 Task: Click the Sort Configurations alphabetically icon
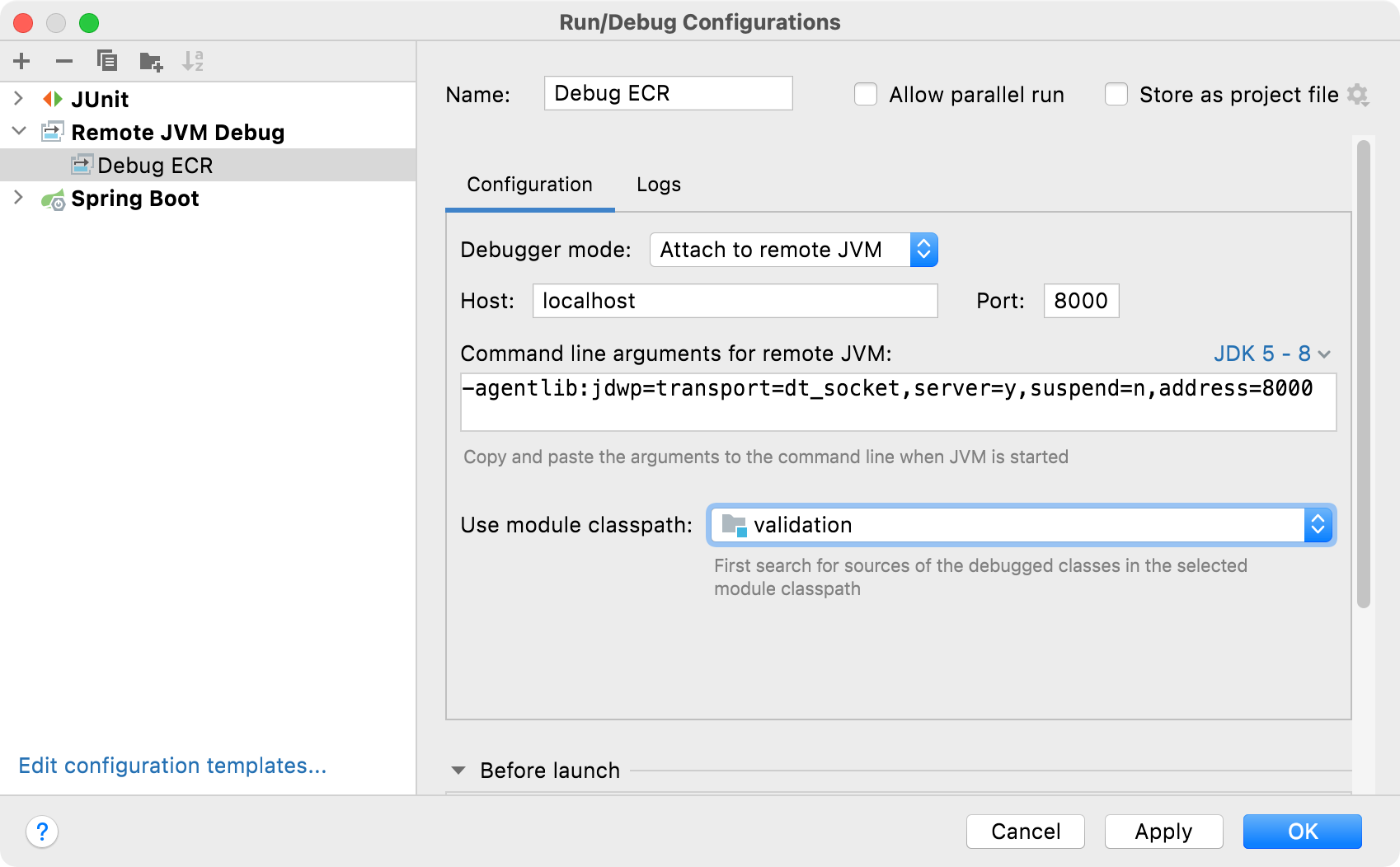[193, 61]
